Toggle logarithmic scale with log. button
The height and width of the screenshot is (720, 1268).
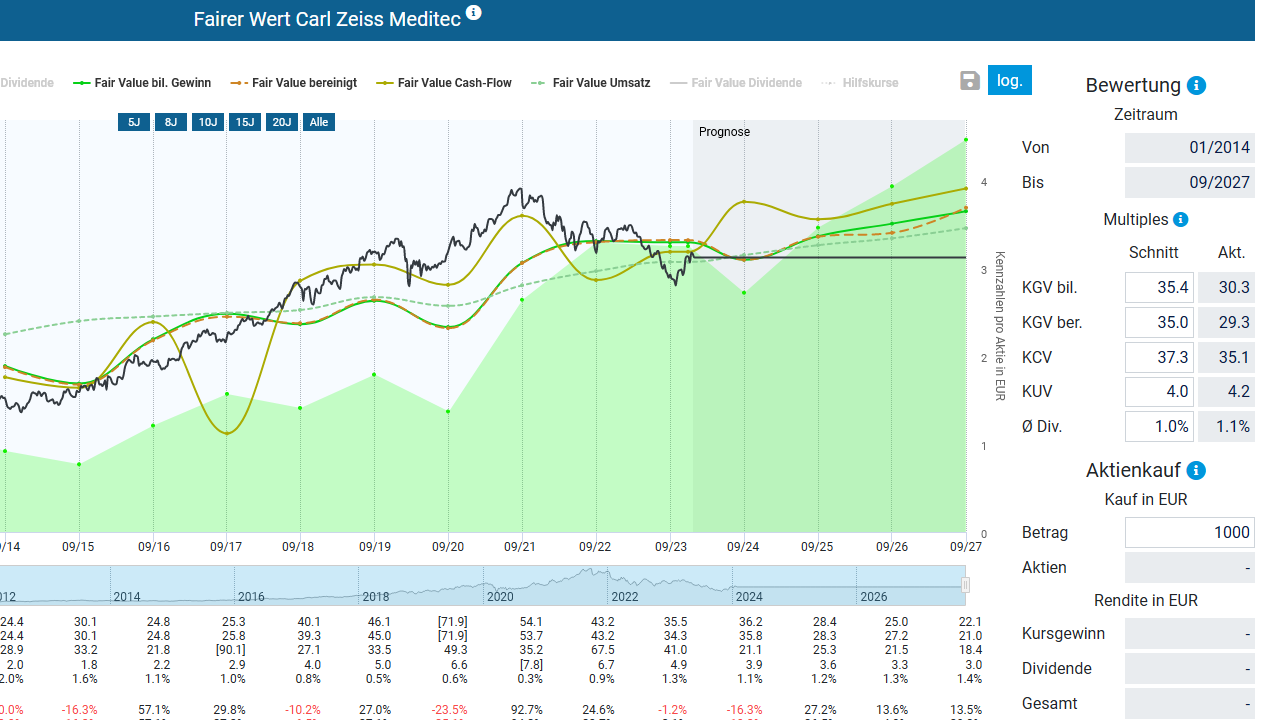pos(1010,80)
